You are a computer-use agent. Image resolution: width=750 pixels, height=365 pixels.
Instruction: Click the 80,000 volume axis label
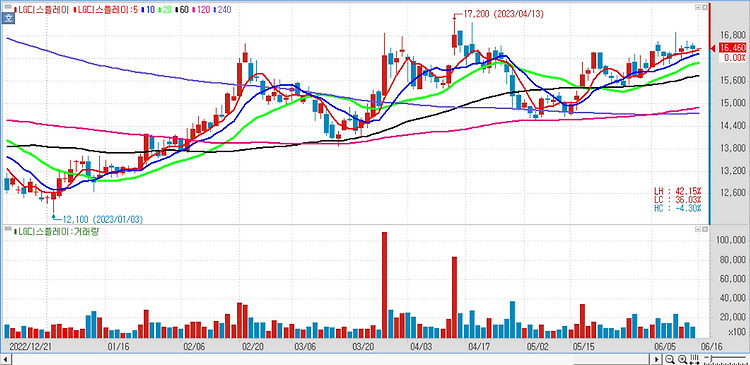(x=732, y=260)
